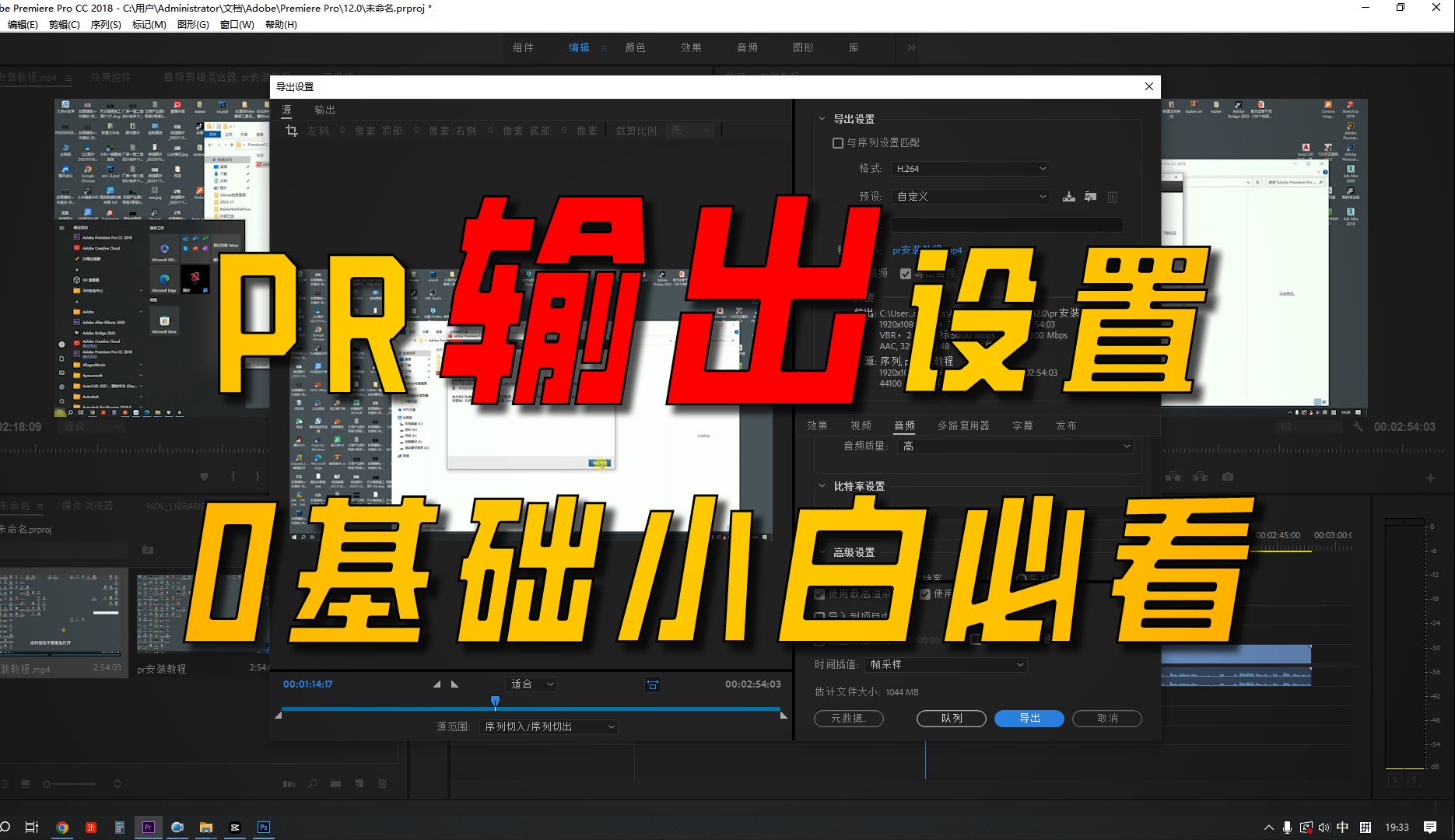Open the notification center icon

tap(1430, 827)
